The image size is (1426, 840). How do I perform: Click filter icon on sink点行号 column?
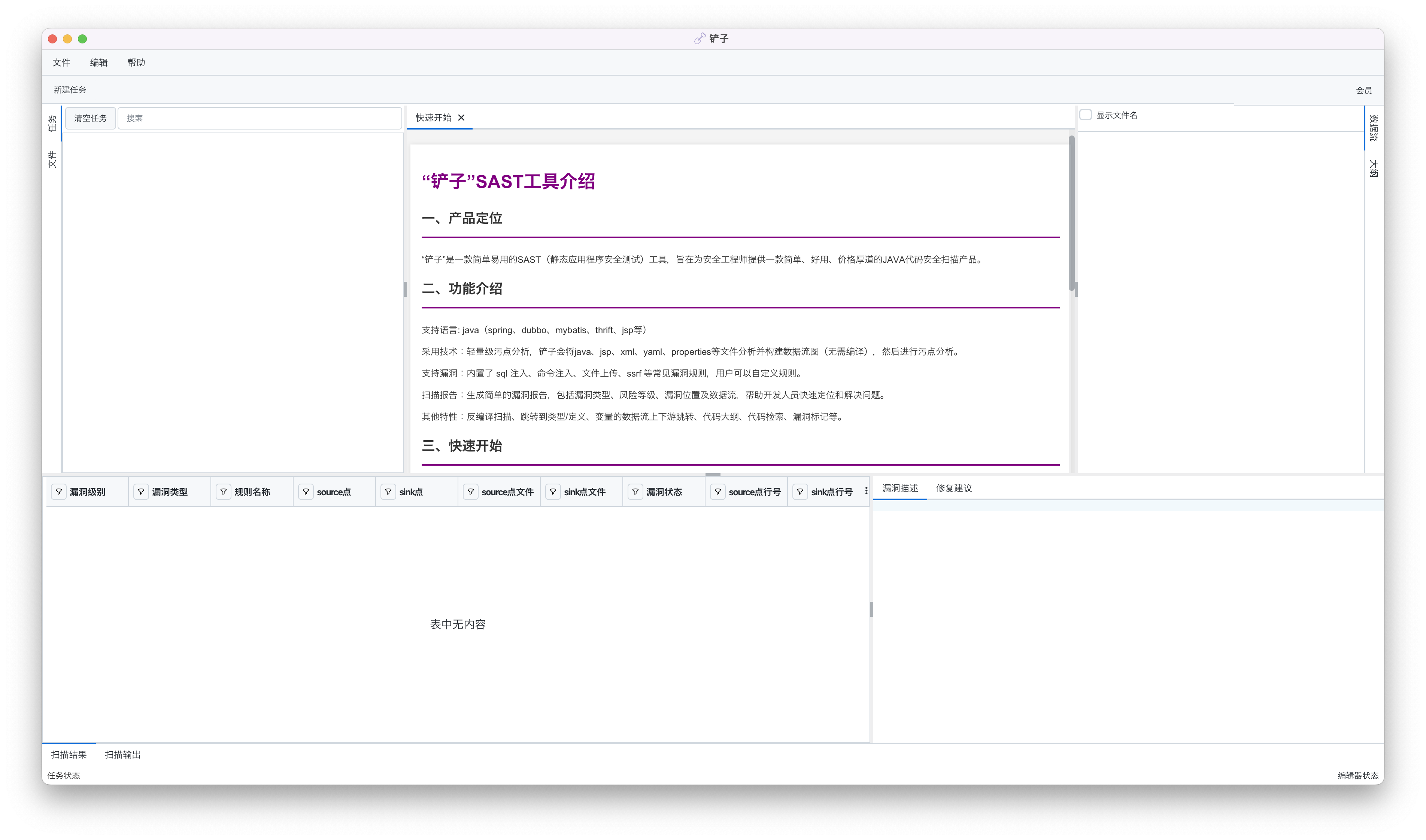pyautogui.click(x=800, y=492)
